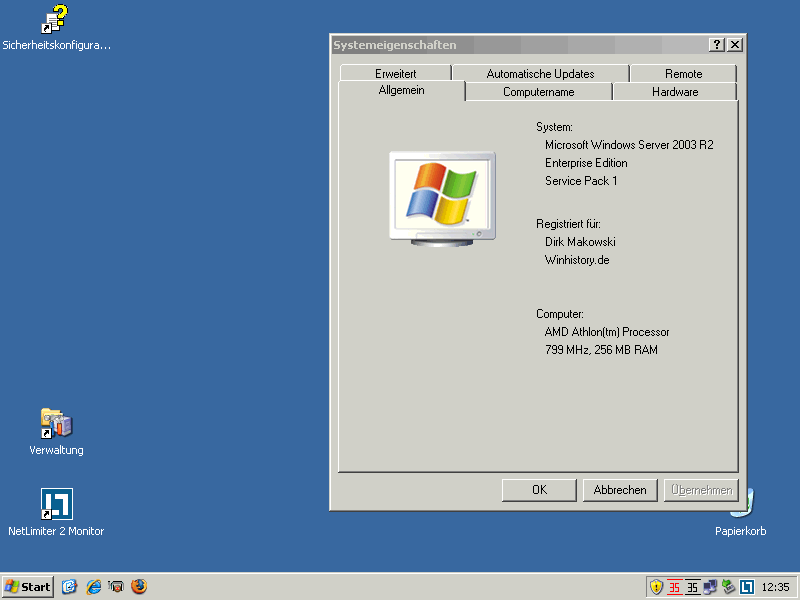This screenshot has height=600, width=800.
Task: Click the "Service Pack 1" text
Action: click(581, 181)
